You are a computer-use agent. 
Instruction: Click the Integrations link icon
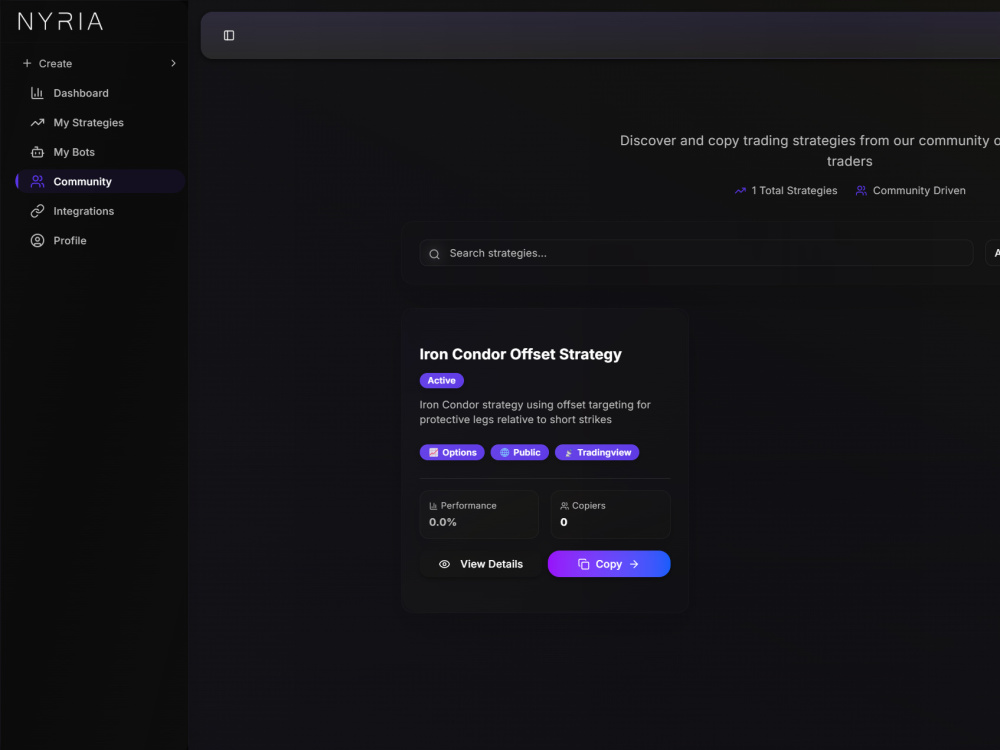click(38, 211)
